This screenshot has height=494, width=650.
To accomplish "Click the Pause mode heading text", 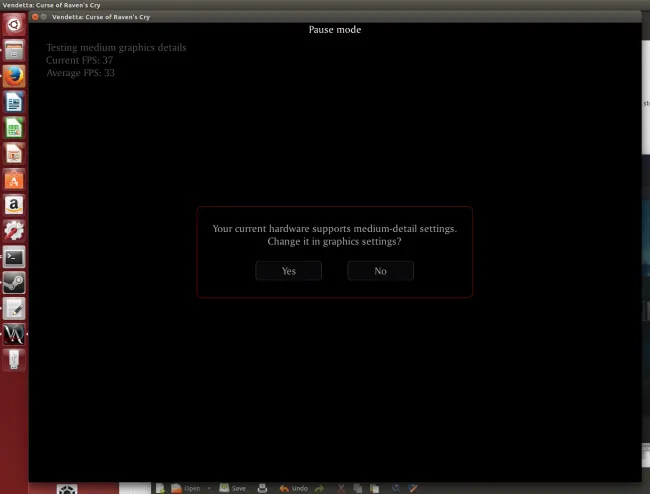I will click(335, 30).
